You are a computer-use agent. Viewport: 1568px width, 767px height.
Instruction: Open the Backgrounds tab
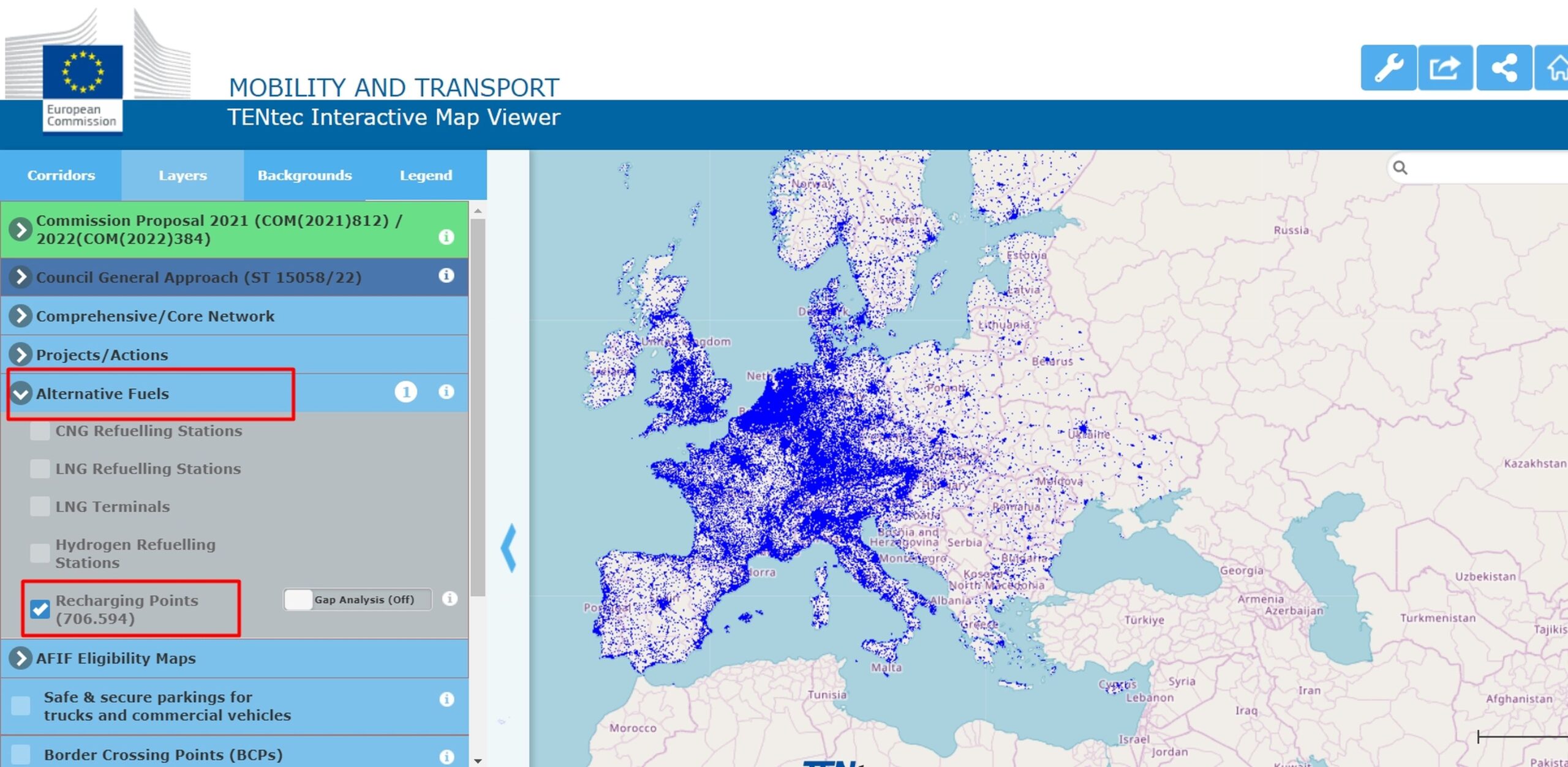pos(304,175)
